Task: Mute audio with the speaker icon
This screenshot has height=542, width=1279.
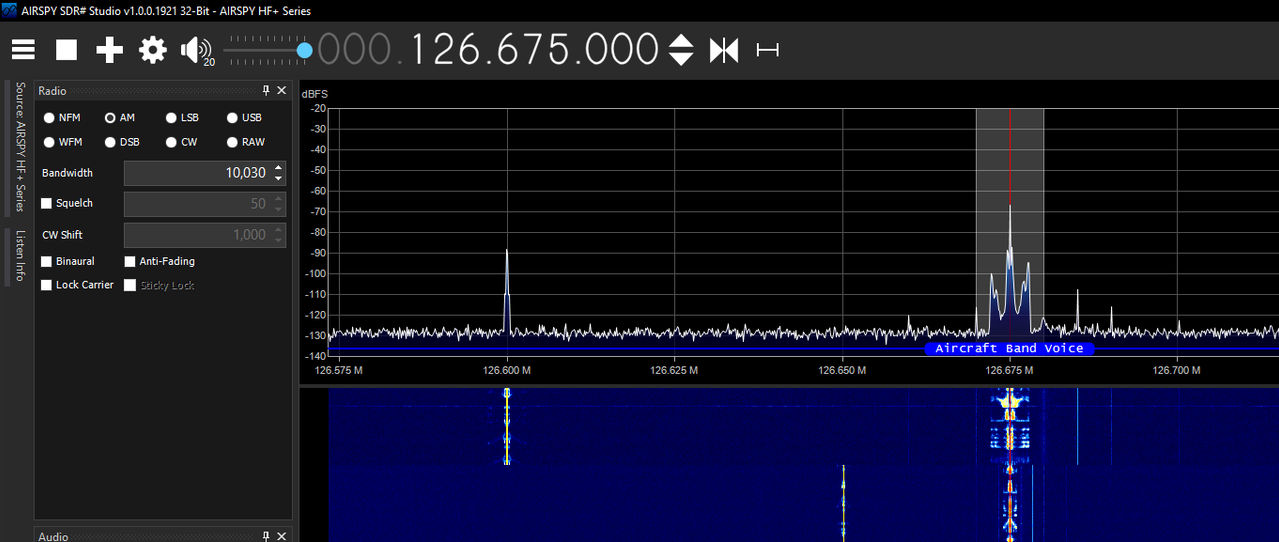Action: [195, 49]
